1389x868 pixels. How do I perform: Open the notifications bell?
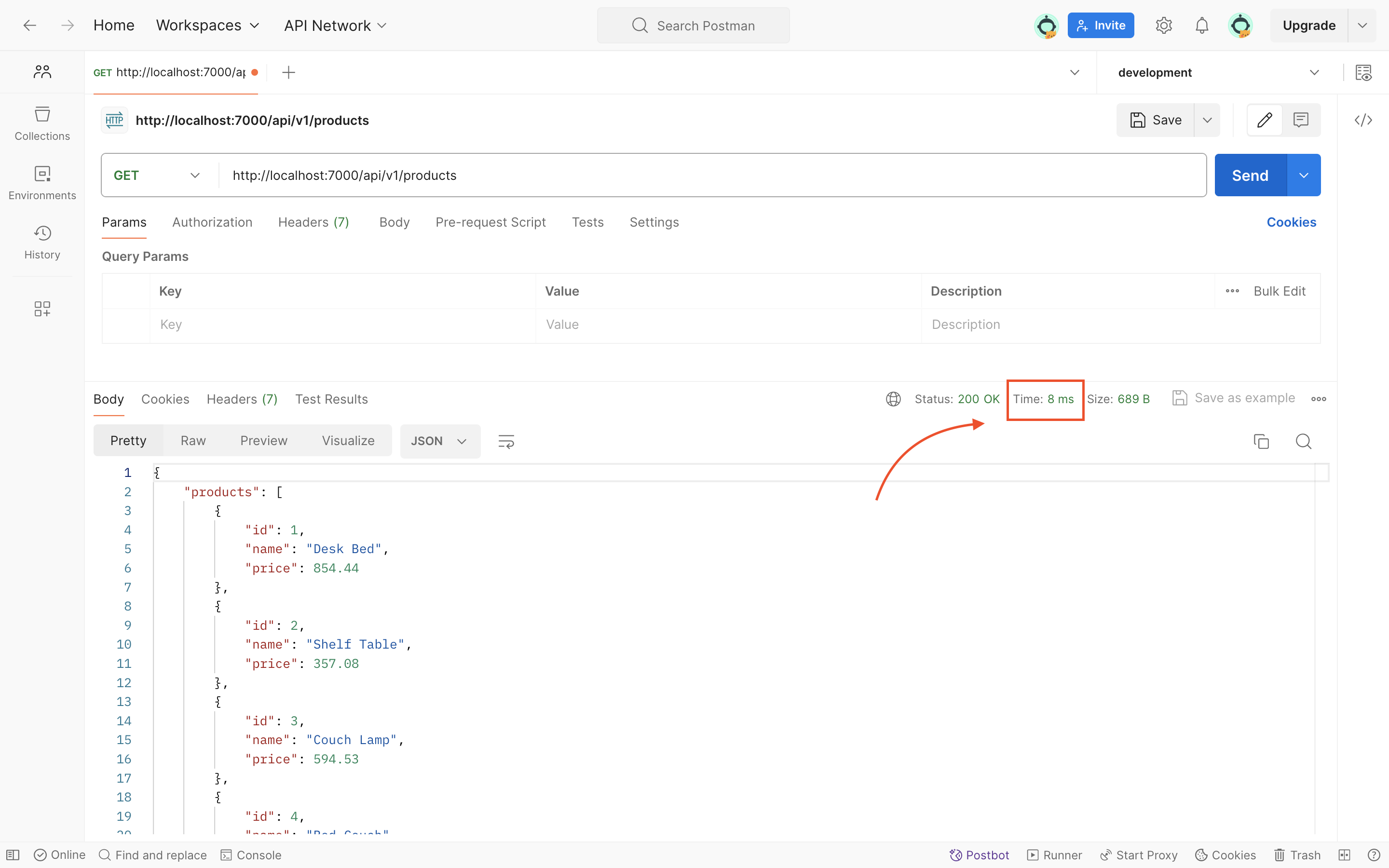click(x=1202, y=25)
